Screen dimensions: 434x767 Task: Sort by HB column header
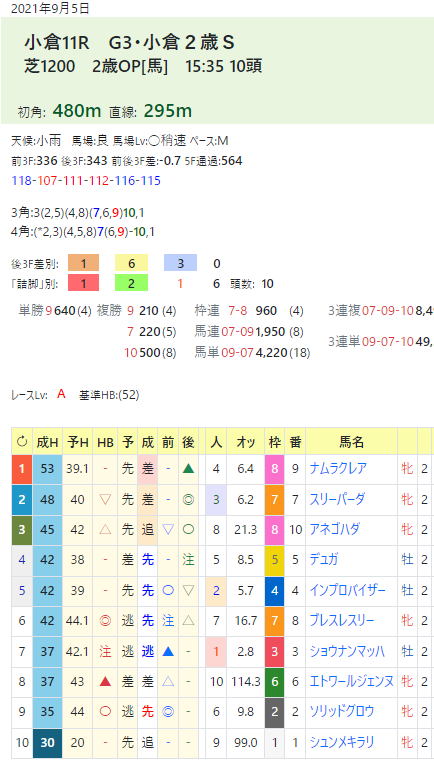(105, 442)
